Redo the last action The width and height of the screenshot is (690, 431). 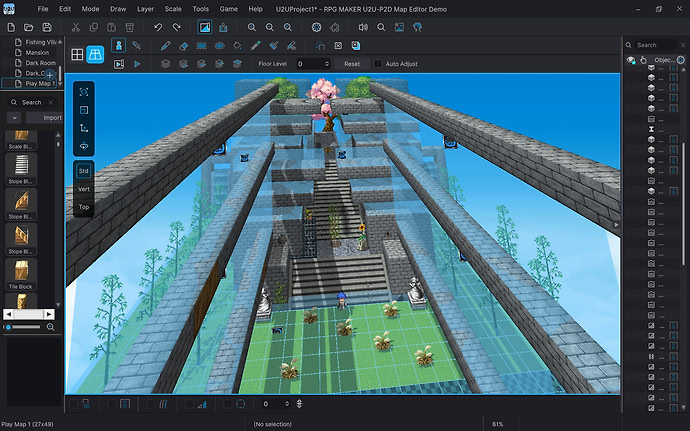pos(176,27)
